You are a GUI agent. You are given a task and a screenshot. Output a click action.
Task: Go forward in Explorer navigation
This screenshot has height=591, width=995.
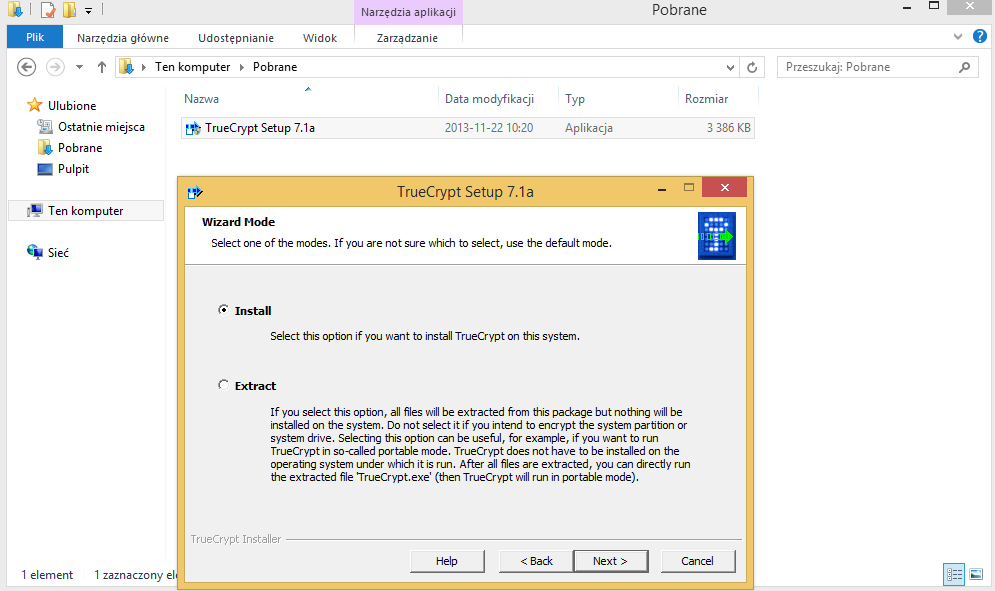pos(55,67)
